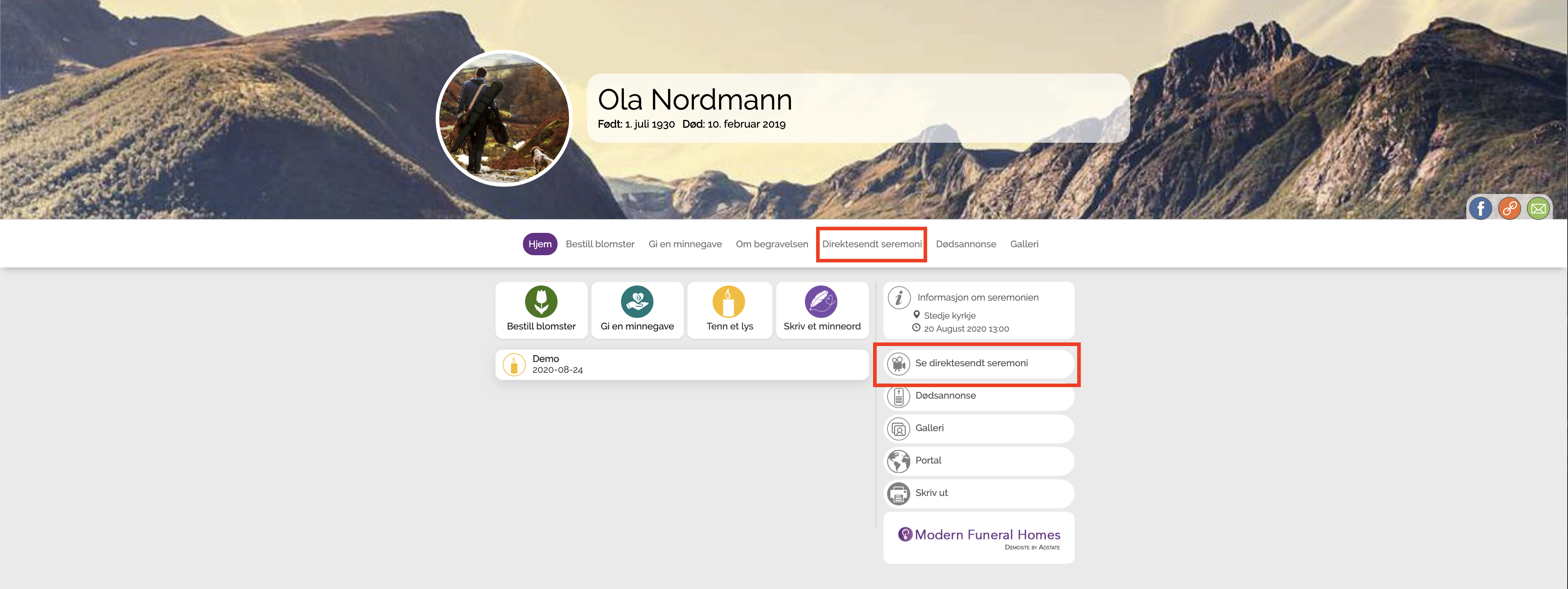Switch to the Om begravelsen tab

point(771,244)
